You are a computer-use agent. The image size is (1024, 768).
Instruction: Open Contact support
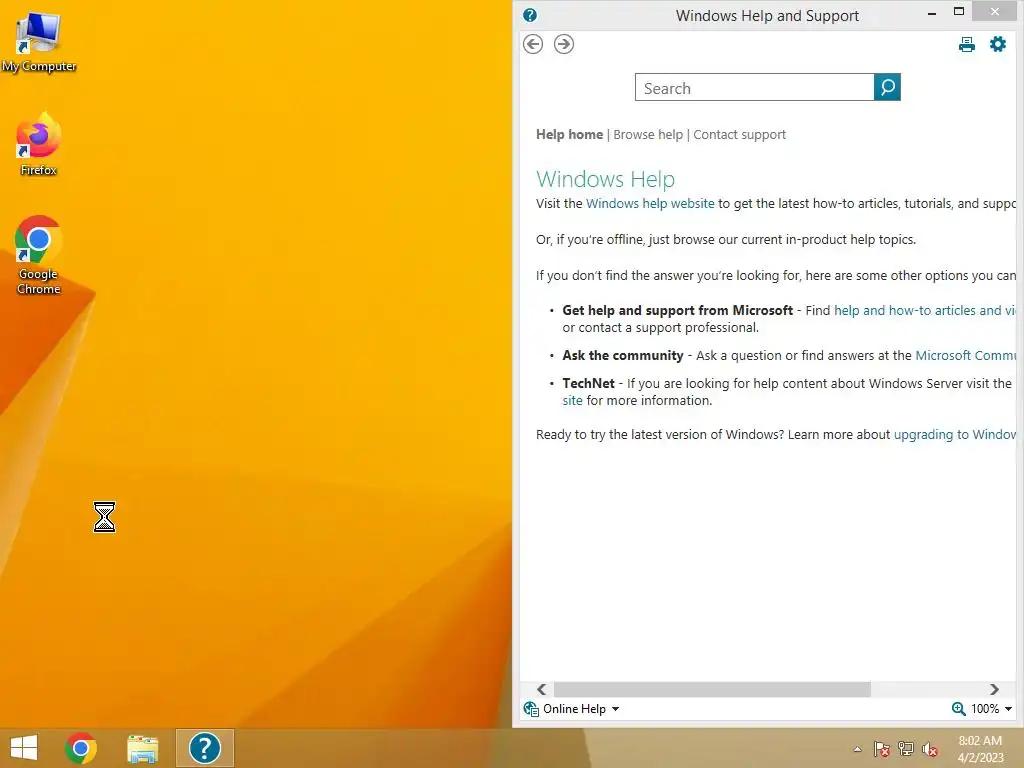point(739,135)
